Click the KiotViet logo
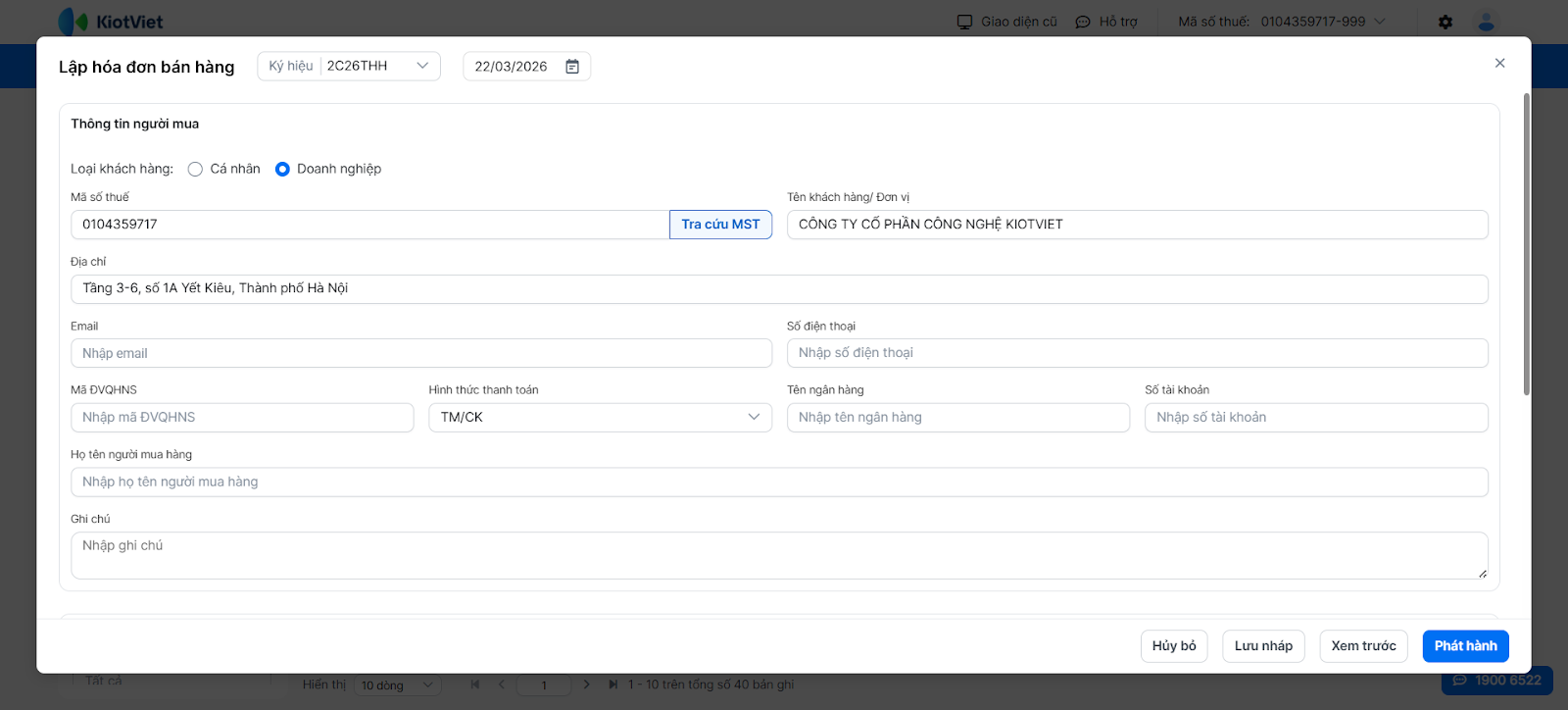The height and width of the screenshot is (710, 1568). (111, 22)
